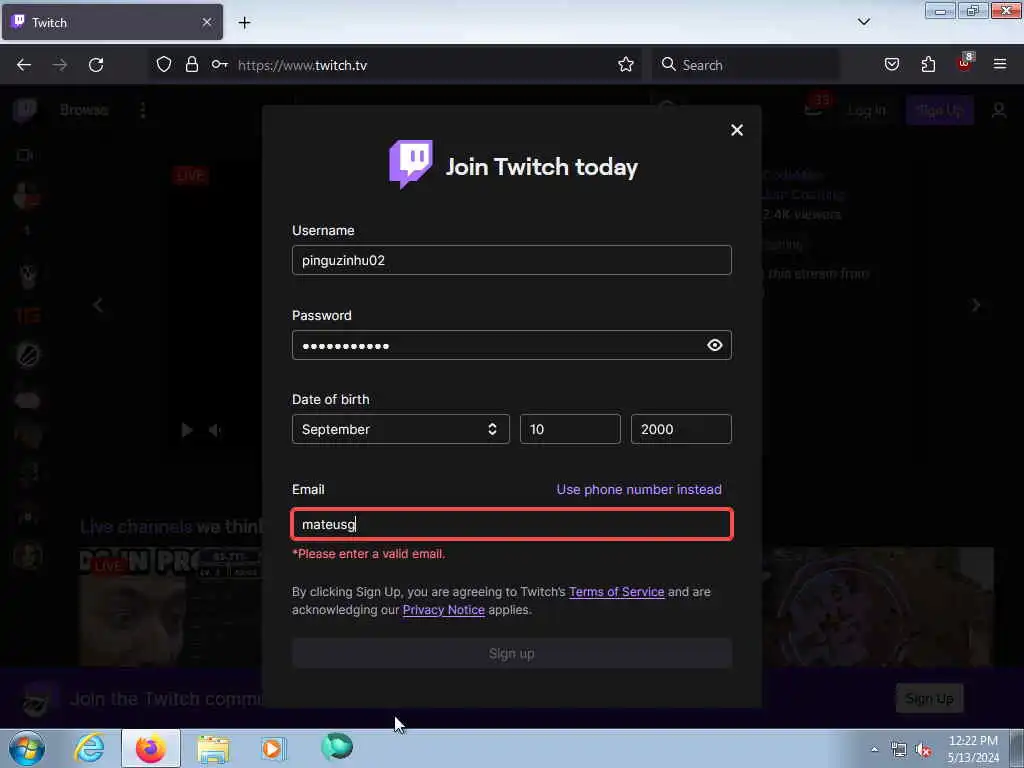Open the Firefox hamburger menu

pyautogui.click(x=1000, y=65)
